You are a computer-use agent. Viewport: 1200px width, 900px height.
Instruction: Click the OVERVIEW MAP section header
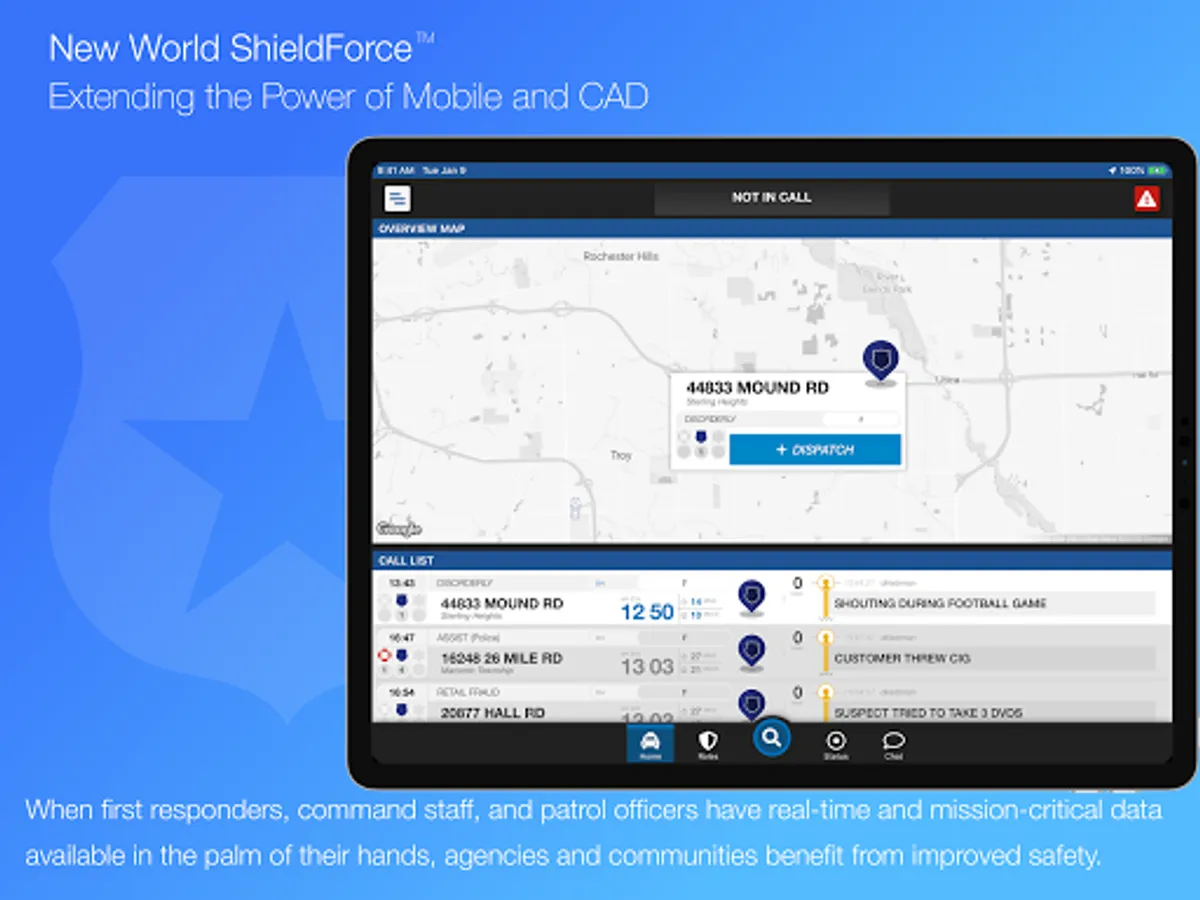771,229
